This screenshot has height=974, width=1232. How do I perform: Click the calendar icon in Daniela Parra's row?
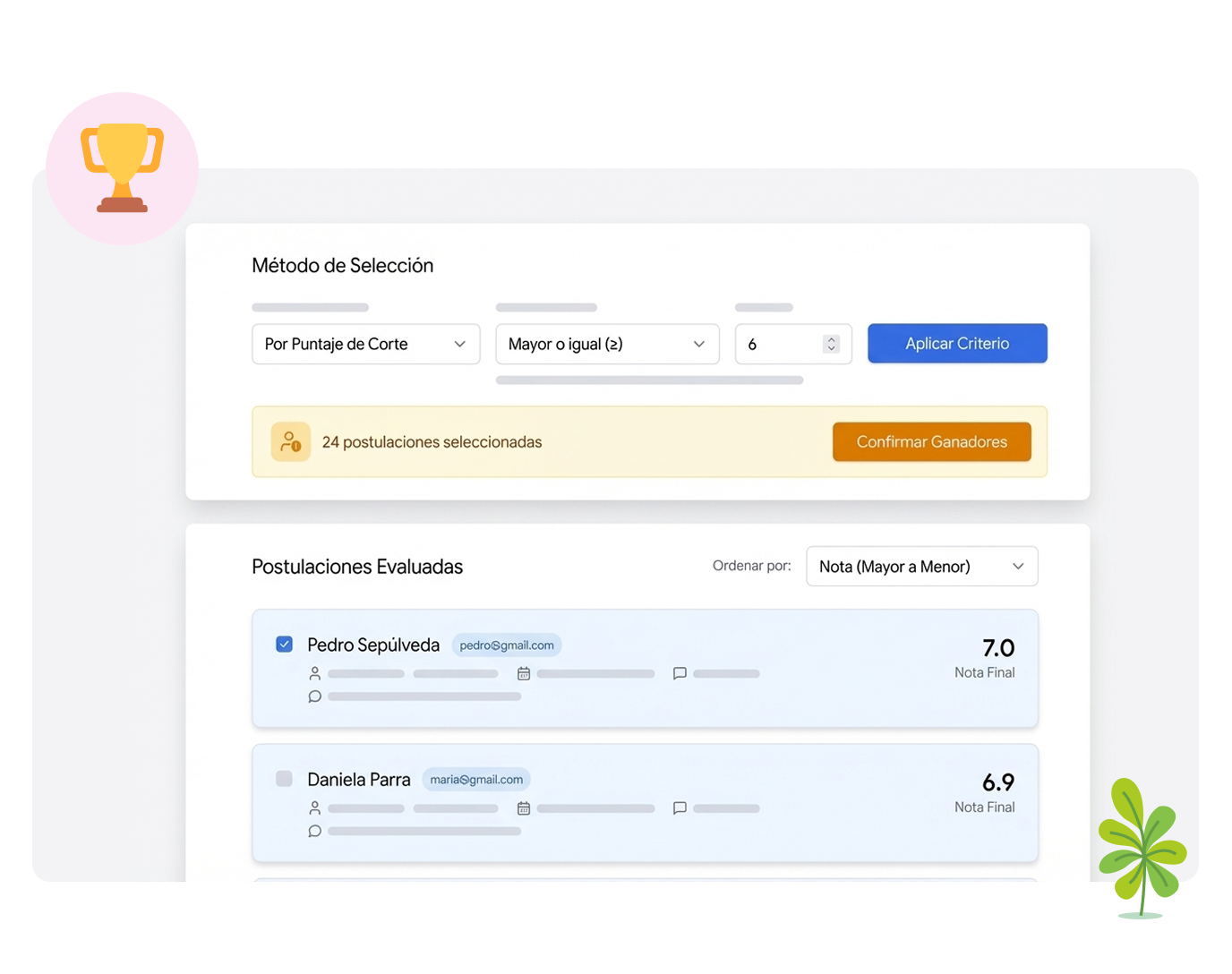(524, 808)
